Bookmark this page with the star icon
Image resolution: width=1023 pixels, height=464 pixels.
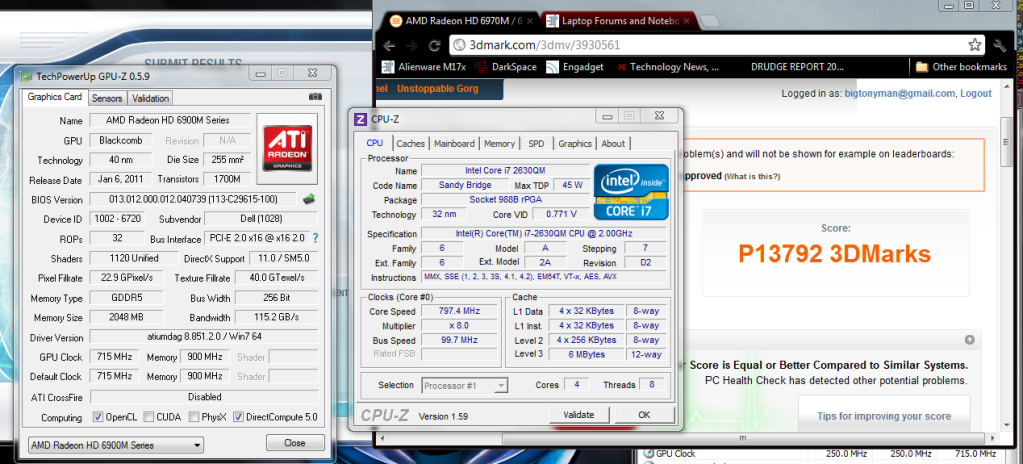(975, 45)
